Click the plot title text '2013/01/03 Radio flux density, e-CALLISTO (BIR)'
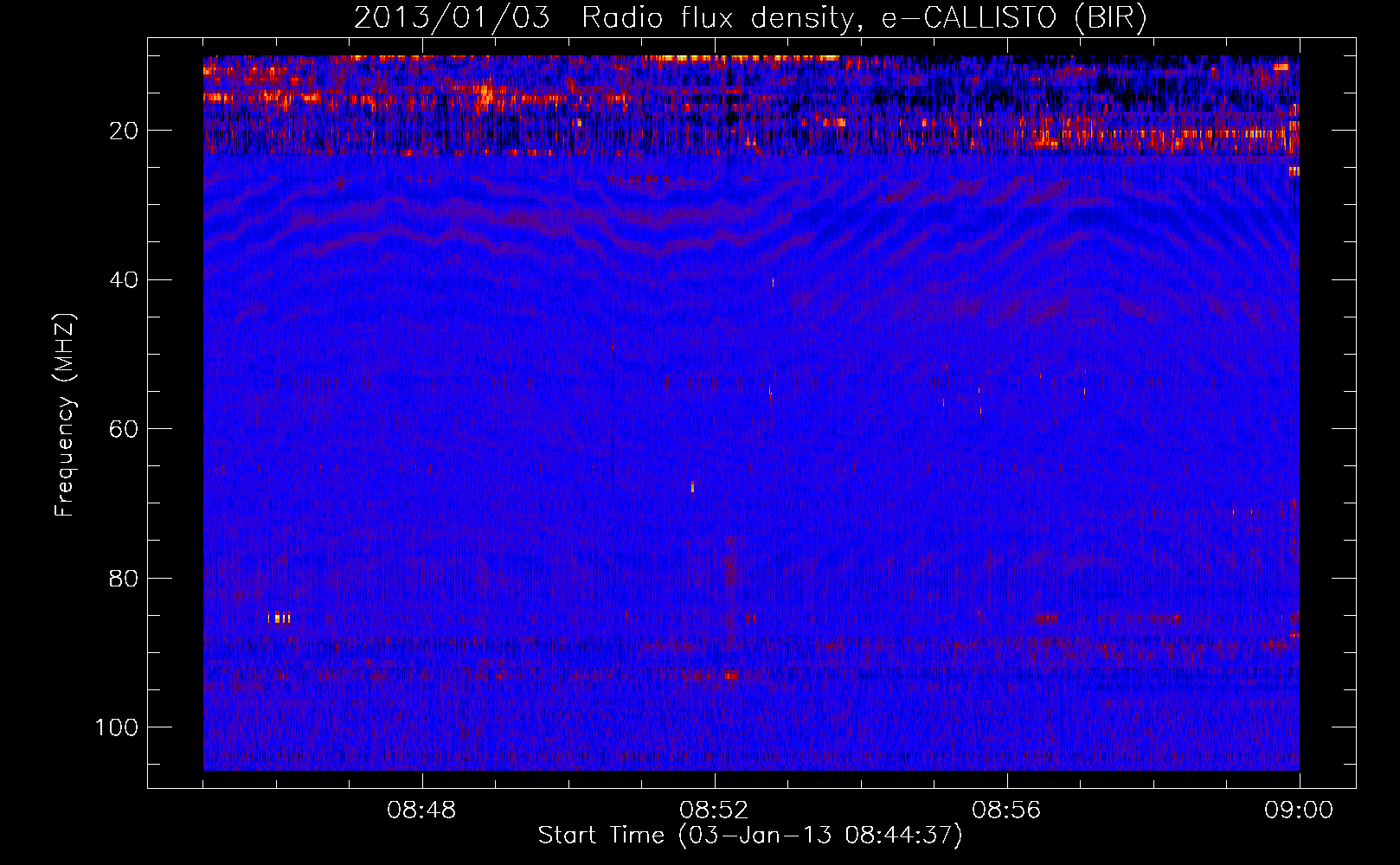 tap(750, 18)
